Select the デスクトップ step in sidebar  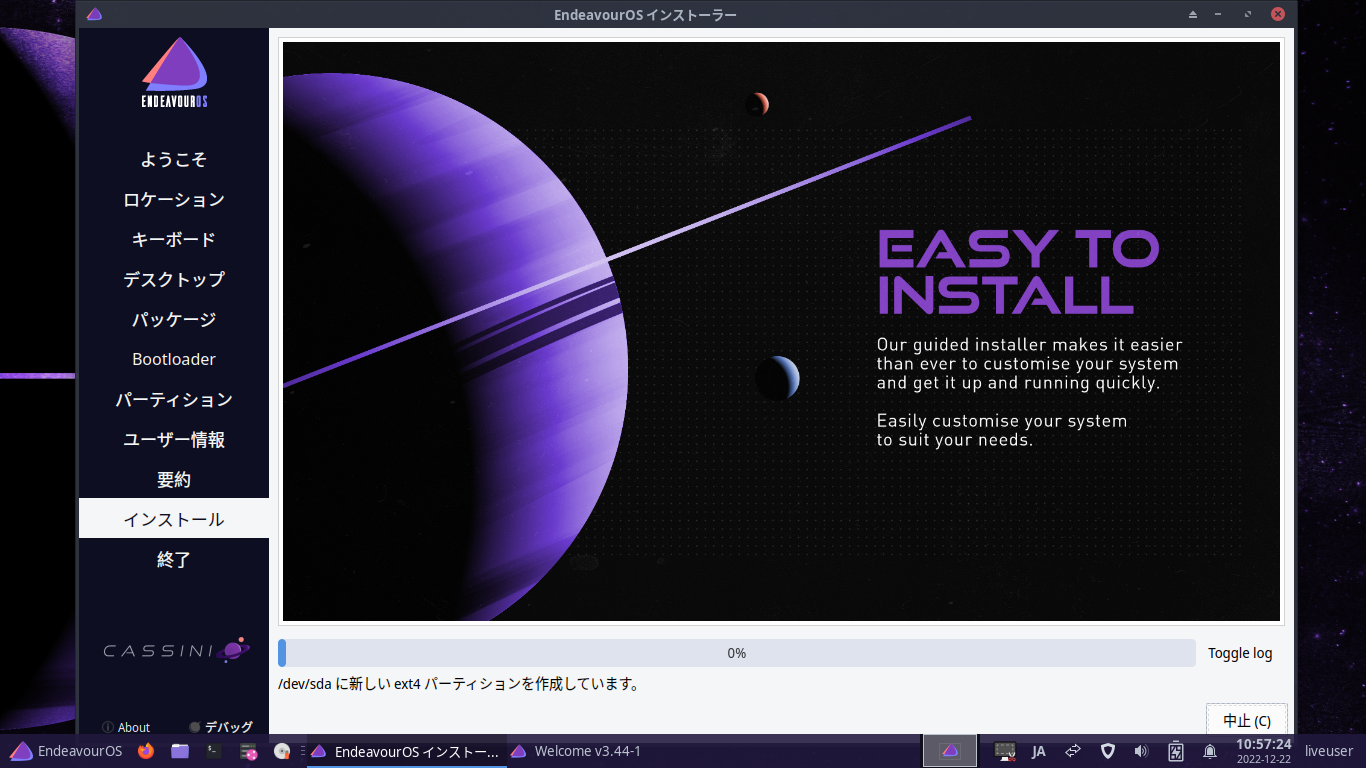174,279
